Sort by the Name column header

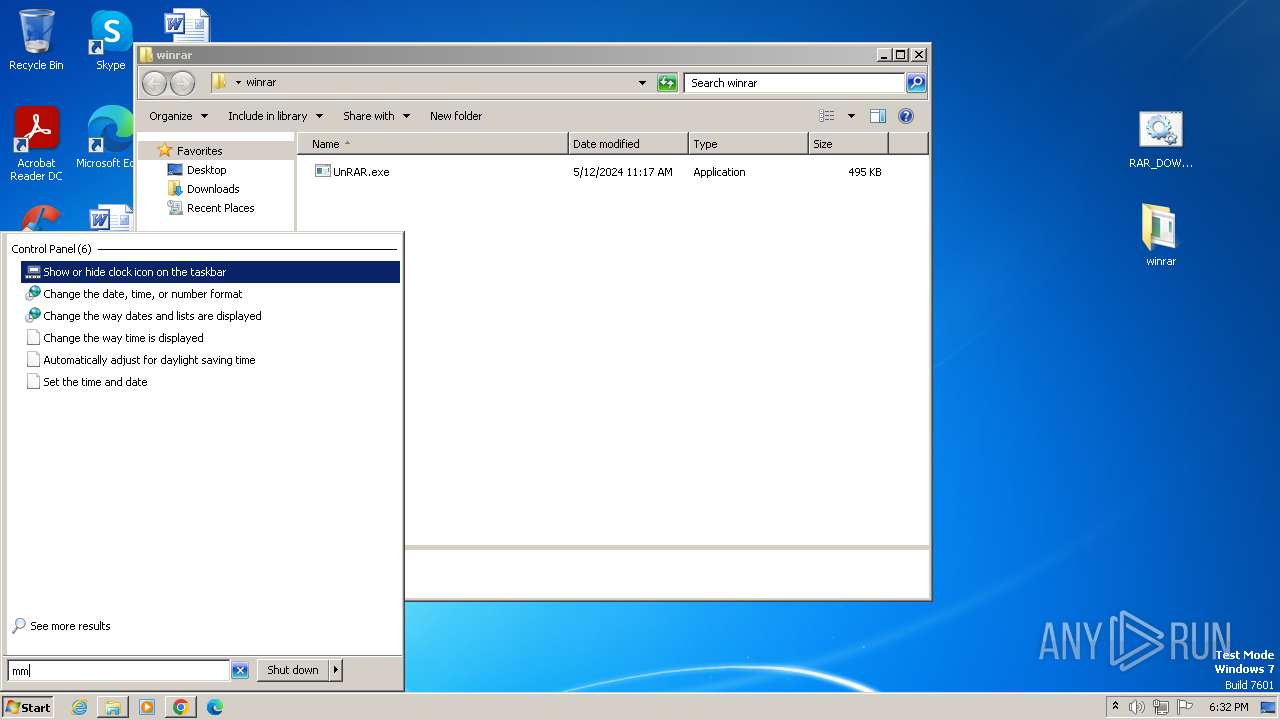(x=432, y=144)
